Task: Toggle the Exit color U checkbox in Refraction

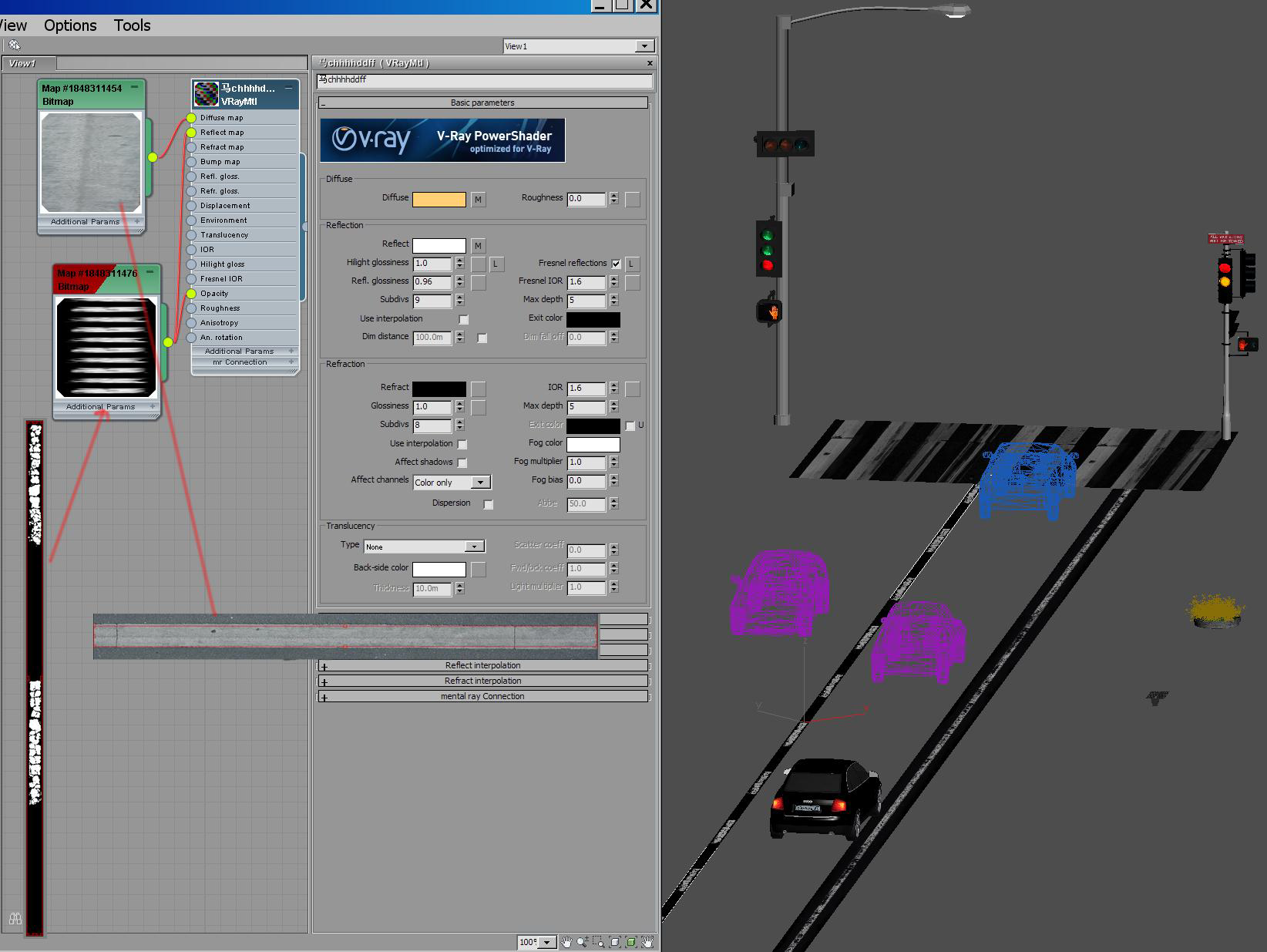Action: tap(630, 426)
